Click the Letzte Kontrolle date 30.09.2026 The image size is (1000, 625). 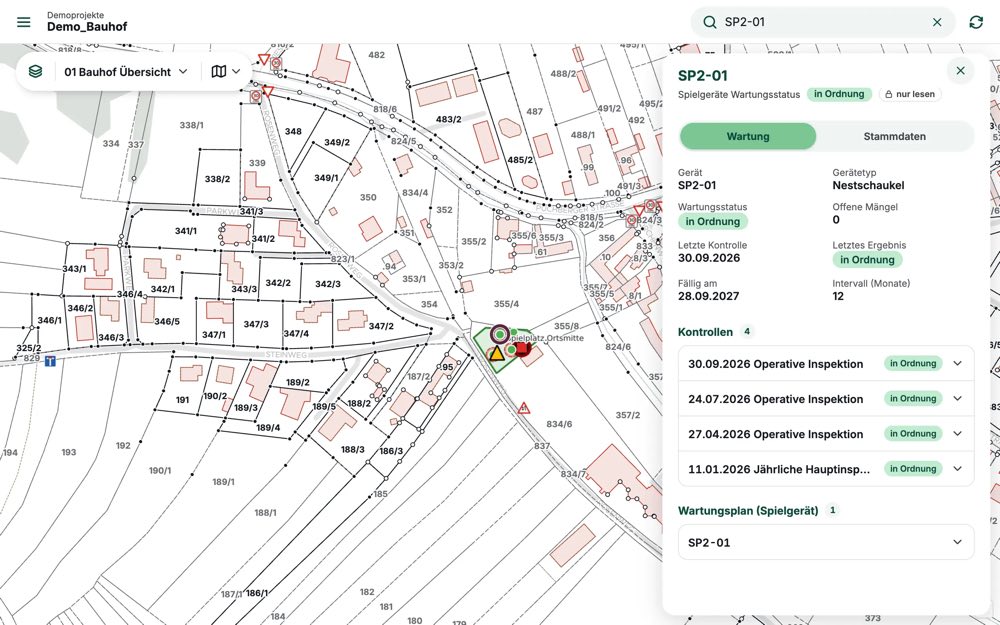pos(709,258)
